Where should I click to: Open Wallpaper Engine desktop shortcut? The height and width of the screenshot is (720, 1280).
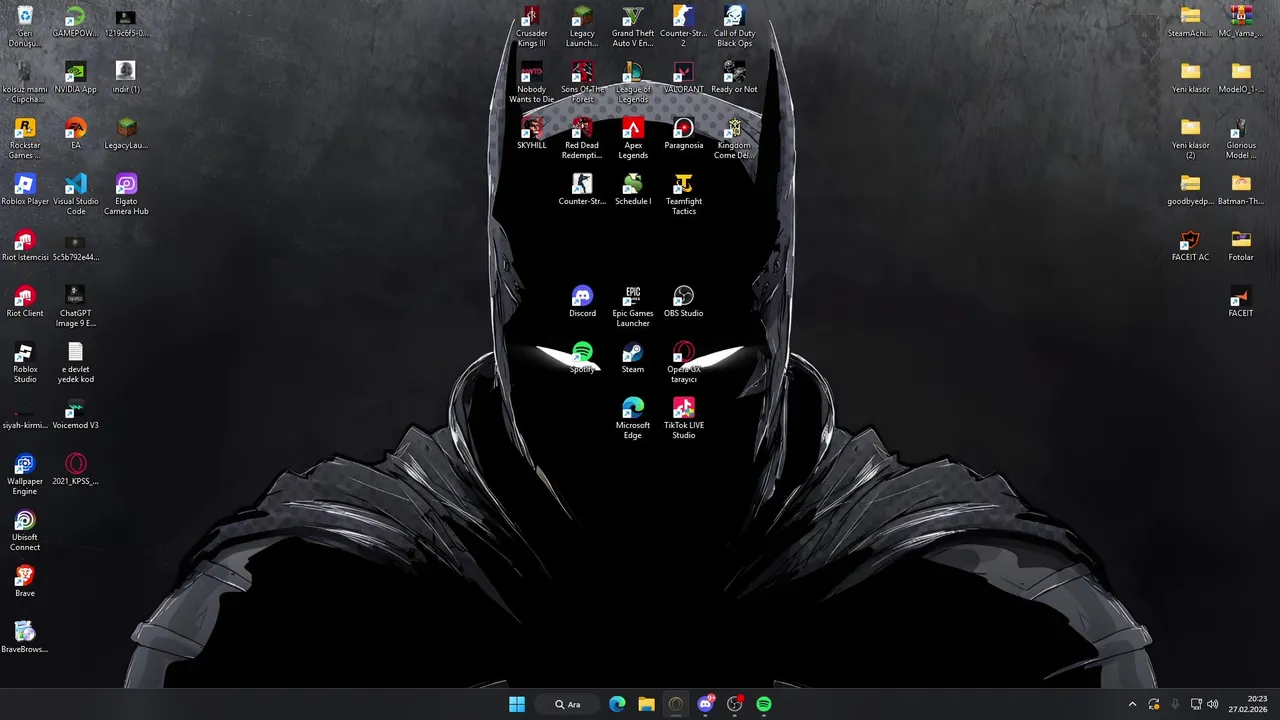coord(25,475)
